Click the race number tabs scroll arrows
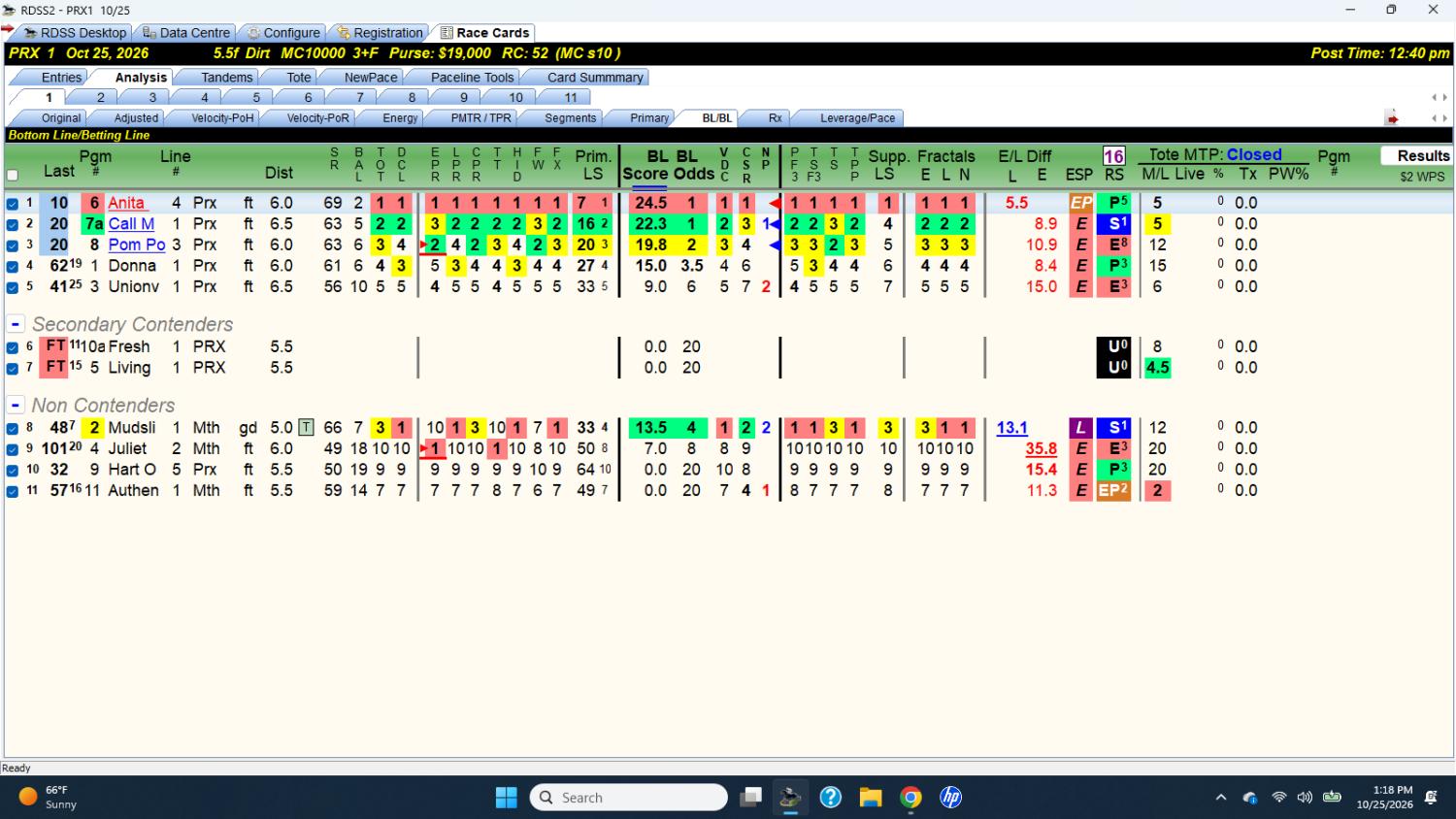Screen dimensions: 1456x819 1439,97
